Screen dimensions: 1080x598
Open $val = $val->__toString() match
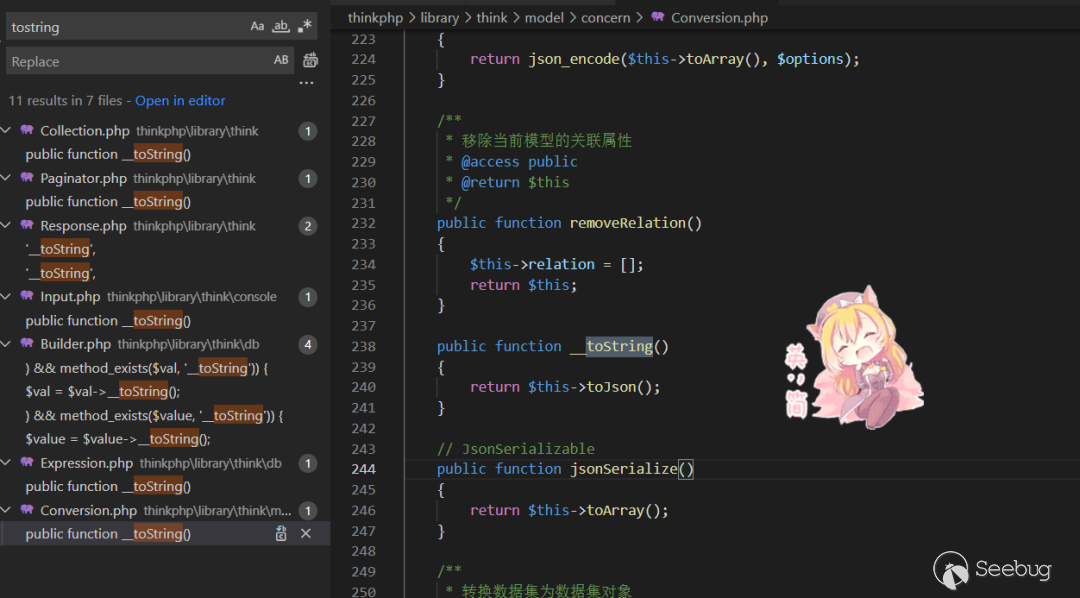(103, 392)
